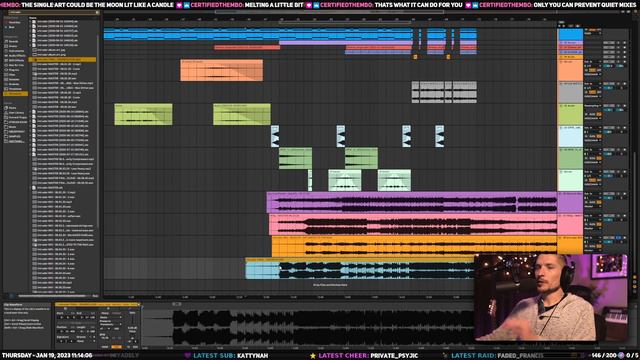Viewport: 640px width, 360px height.
Task: Select the long pink waveform clip
Action: pyautogui.click(x=413, y=224)
